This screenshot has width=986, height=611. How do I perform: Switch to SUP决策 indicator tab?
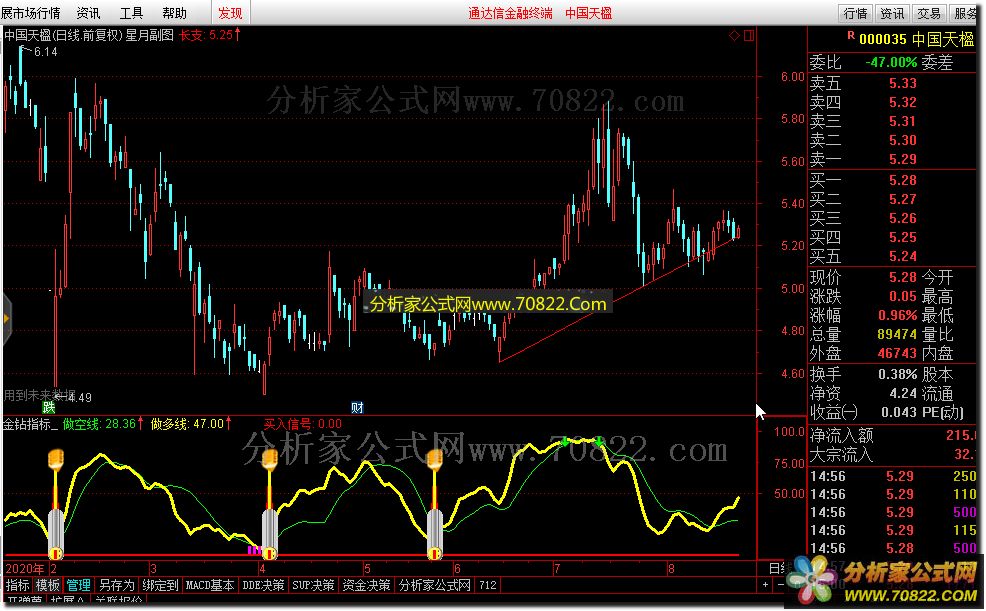[313, 585]
